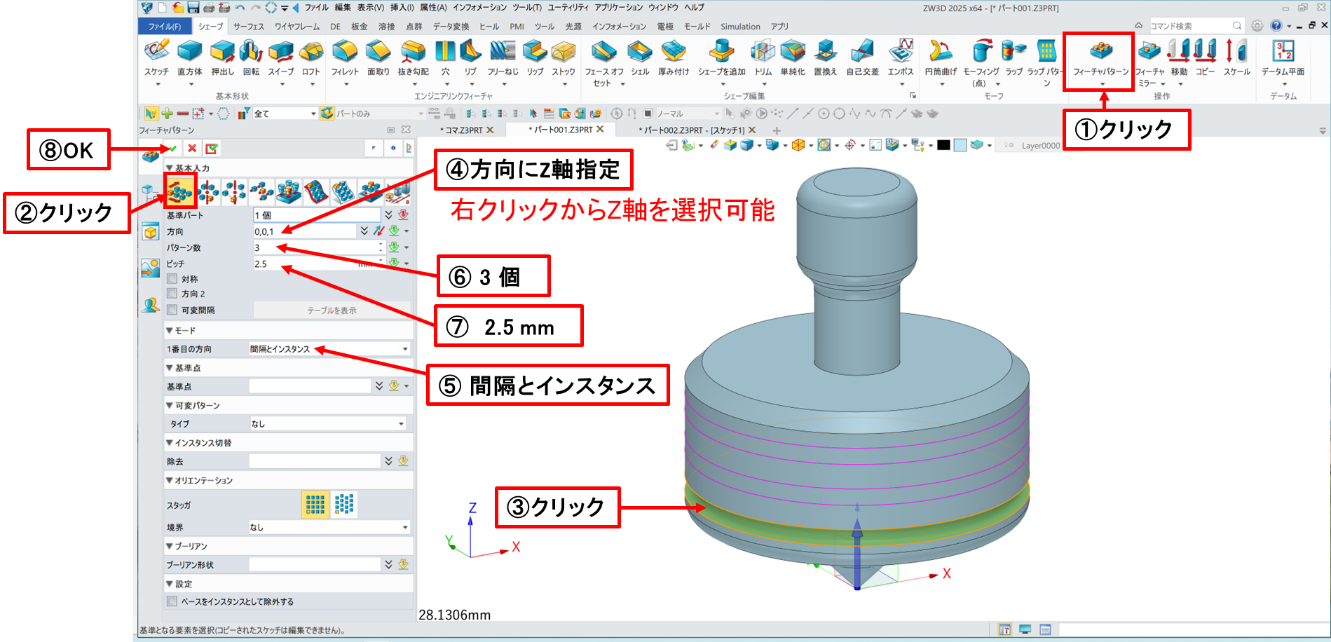Open the サーフェス ribbon tab
This screenshot has height=642, width=1331.
[250, 26]
